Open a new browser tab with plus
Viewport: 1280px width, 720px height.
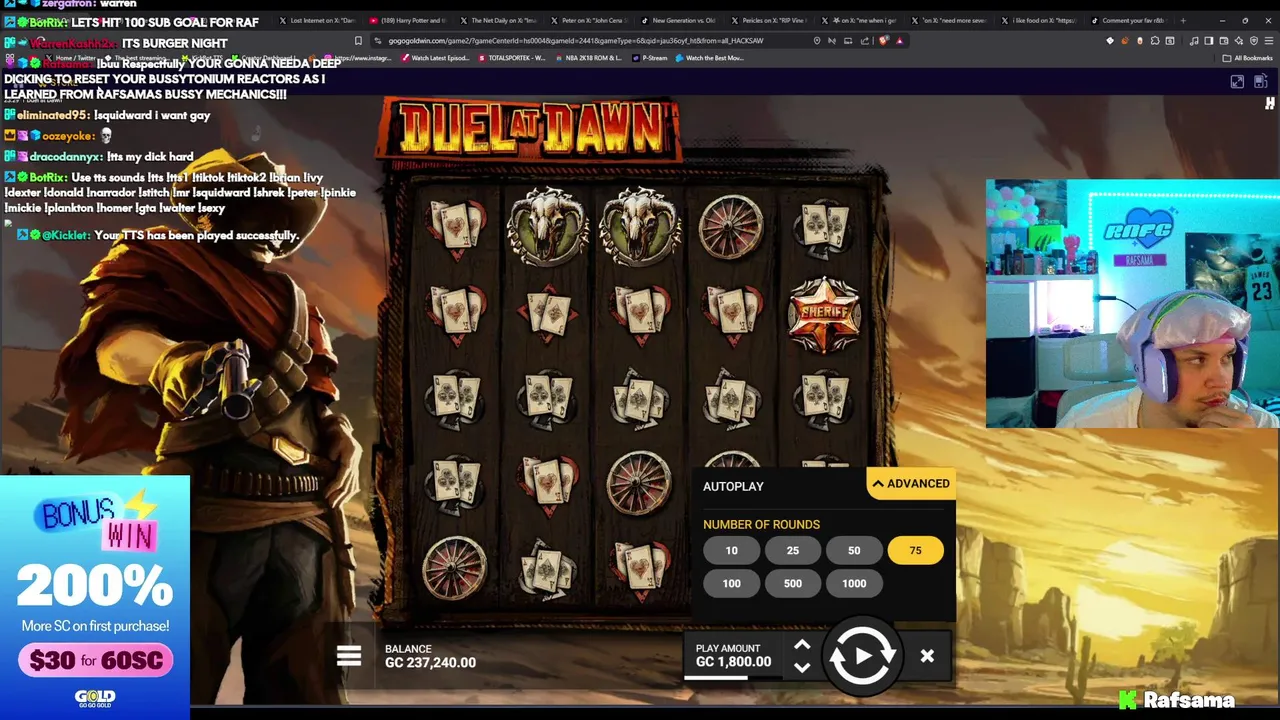click(x=1184, y=20)
